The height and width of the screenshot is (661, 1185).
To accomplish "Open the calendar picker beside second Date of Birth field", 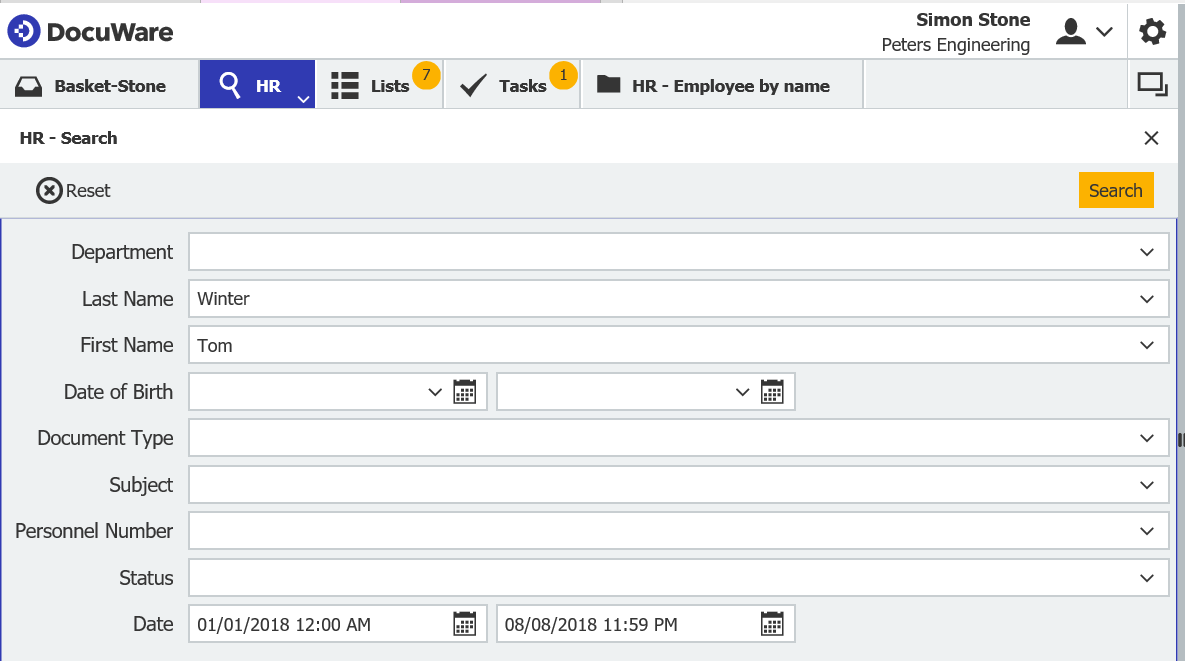I will pyautogui.click(x=772, y=391).
